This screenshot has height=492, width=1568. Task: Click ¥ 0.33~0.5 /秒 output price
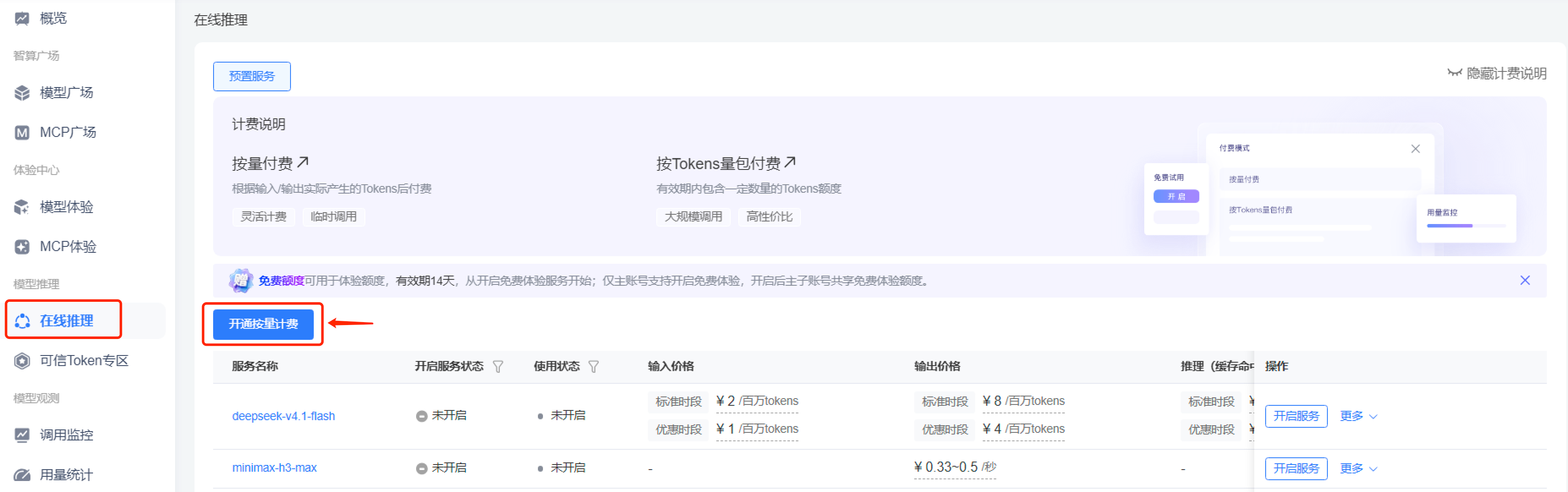point(955,467)
